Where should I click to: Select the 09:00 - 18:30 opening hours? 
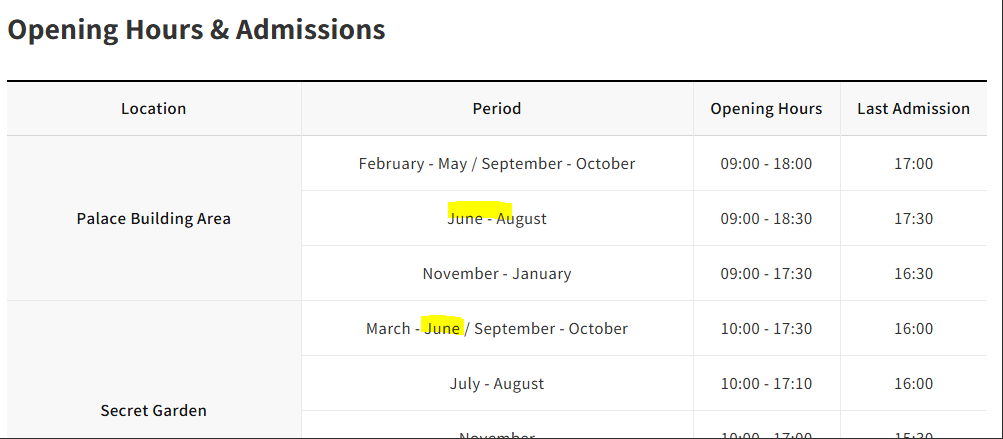coord(766,219)
